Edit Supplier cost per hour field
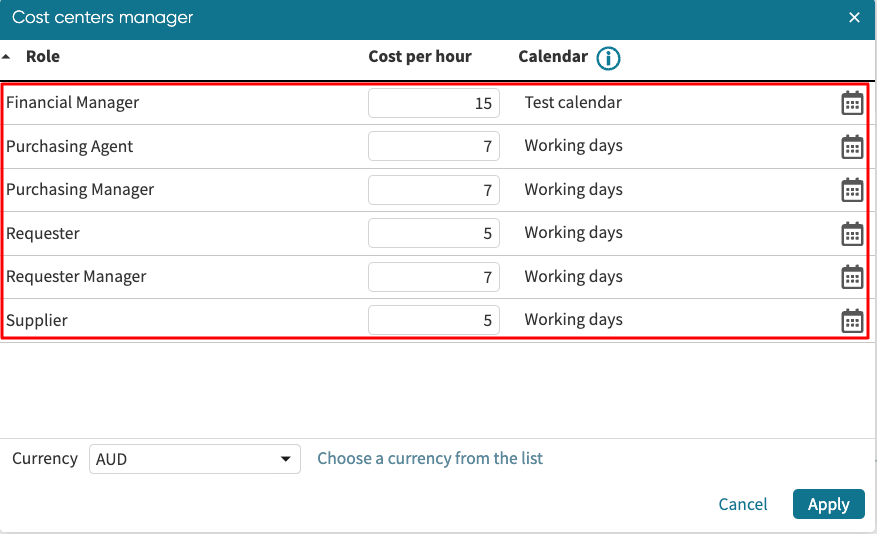The height and width of the screenshot is (534, 877). tap(434, 321)
